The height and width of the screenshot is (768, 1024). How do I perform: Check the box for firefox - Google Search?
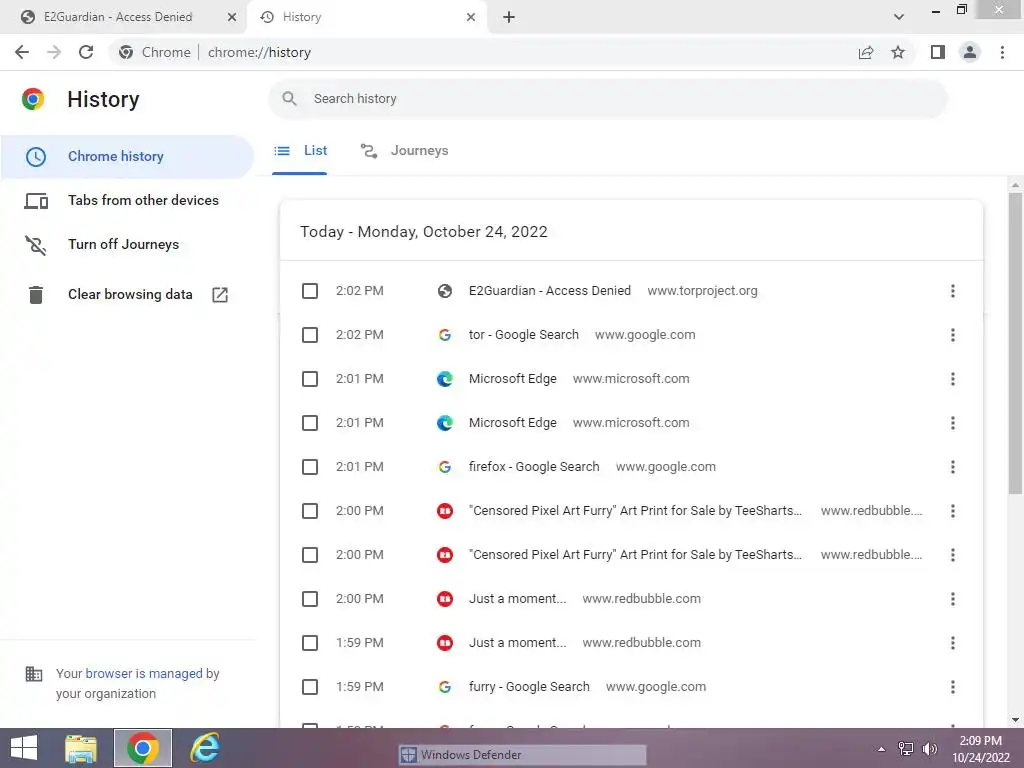[x=310, y=467]
